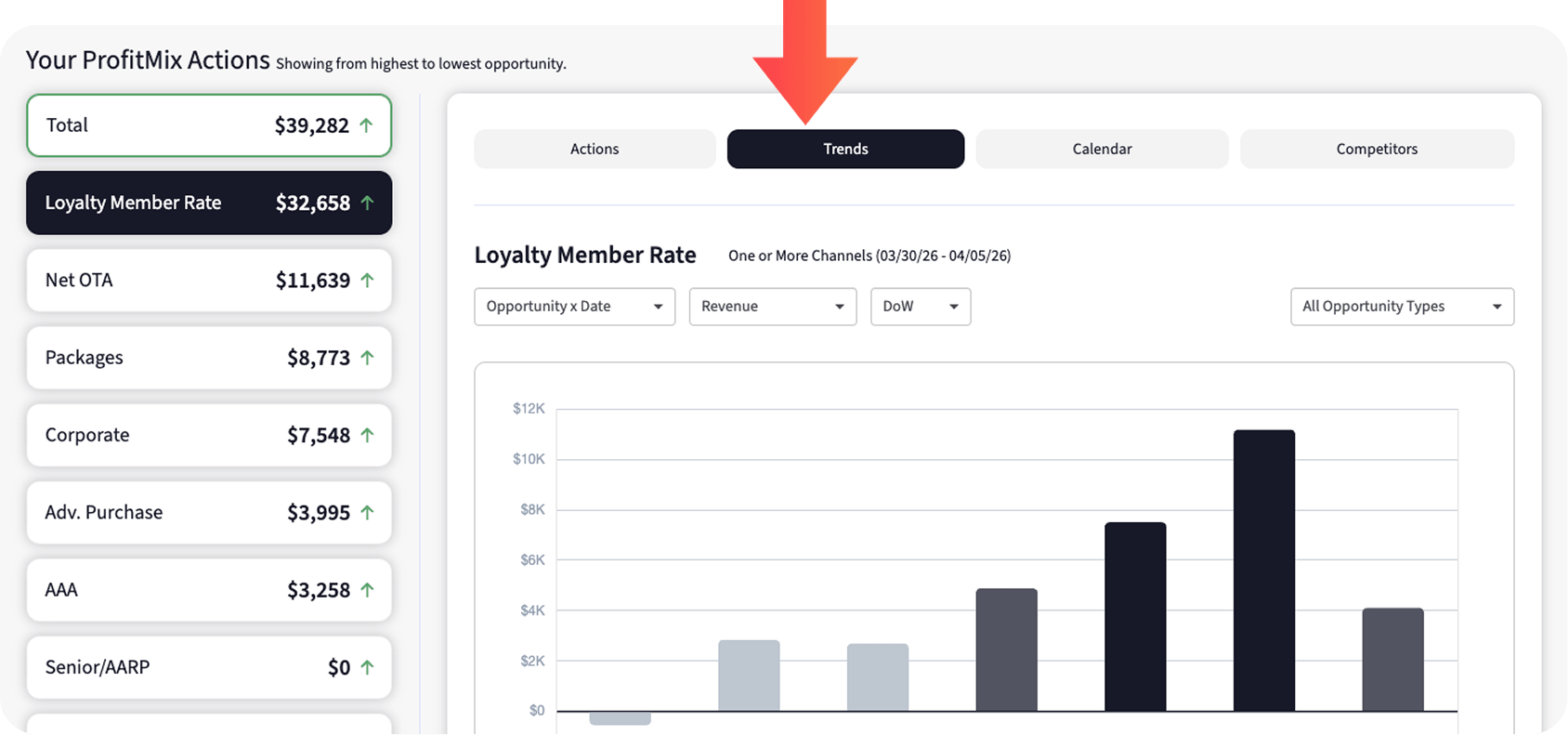Open All Opportunity Types filter dropdown
1568x735 pixels.
point(1401,307)
